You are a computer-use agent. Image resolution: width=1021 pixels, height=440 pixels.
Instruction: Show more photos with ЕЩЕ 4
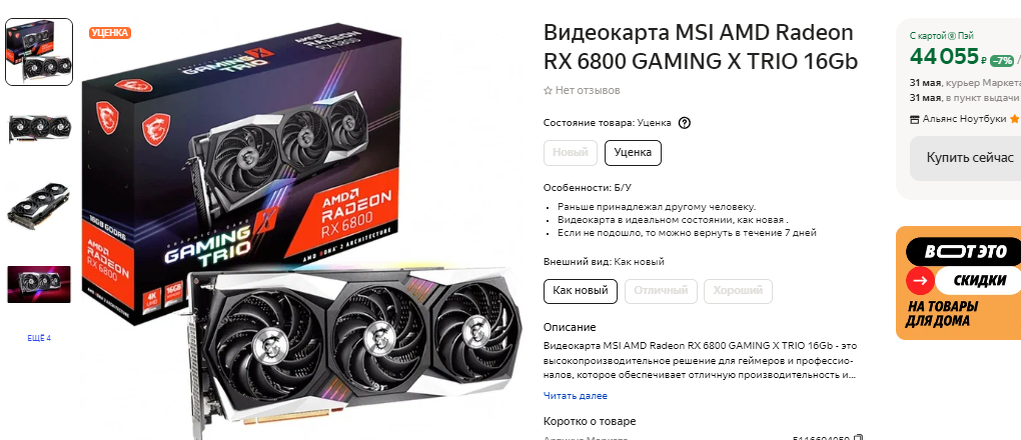point(39,338)
